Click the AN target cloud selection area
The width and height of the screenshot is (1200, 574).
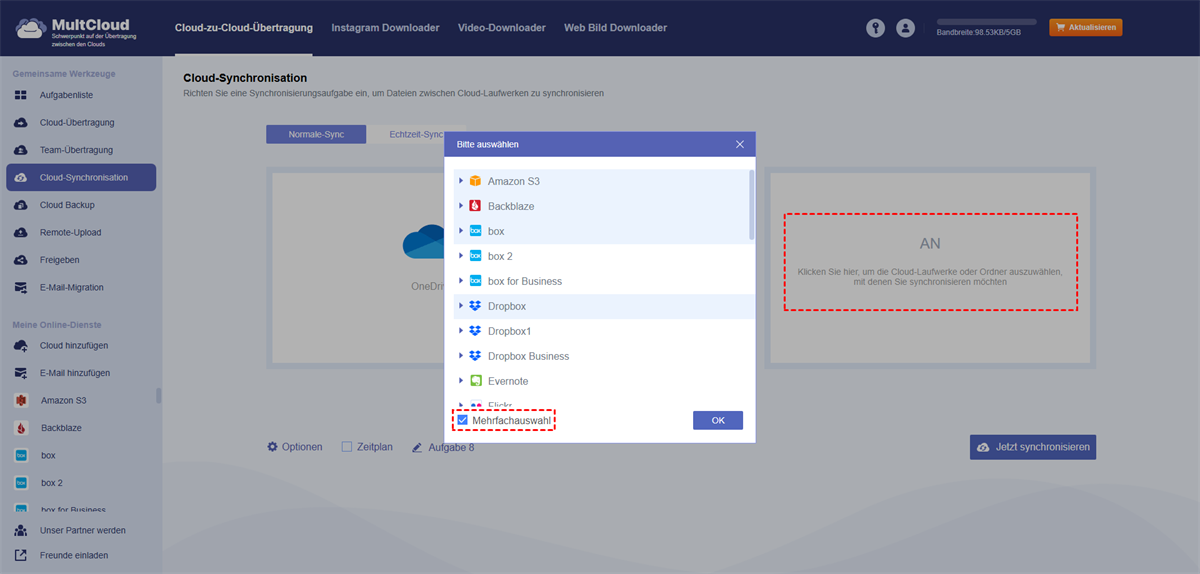931,262
